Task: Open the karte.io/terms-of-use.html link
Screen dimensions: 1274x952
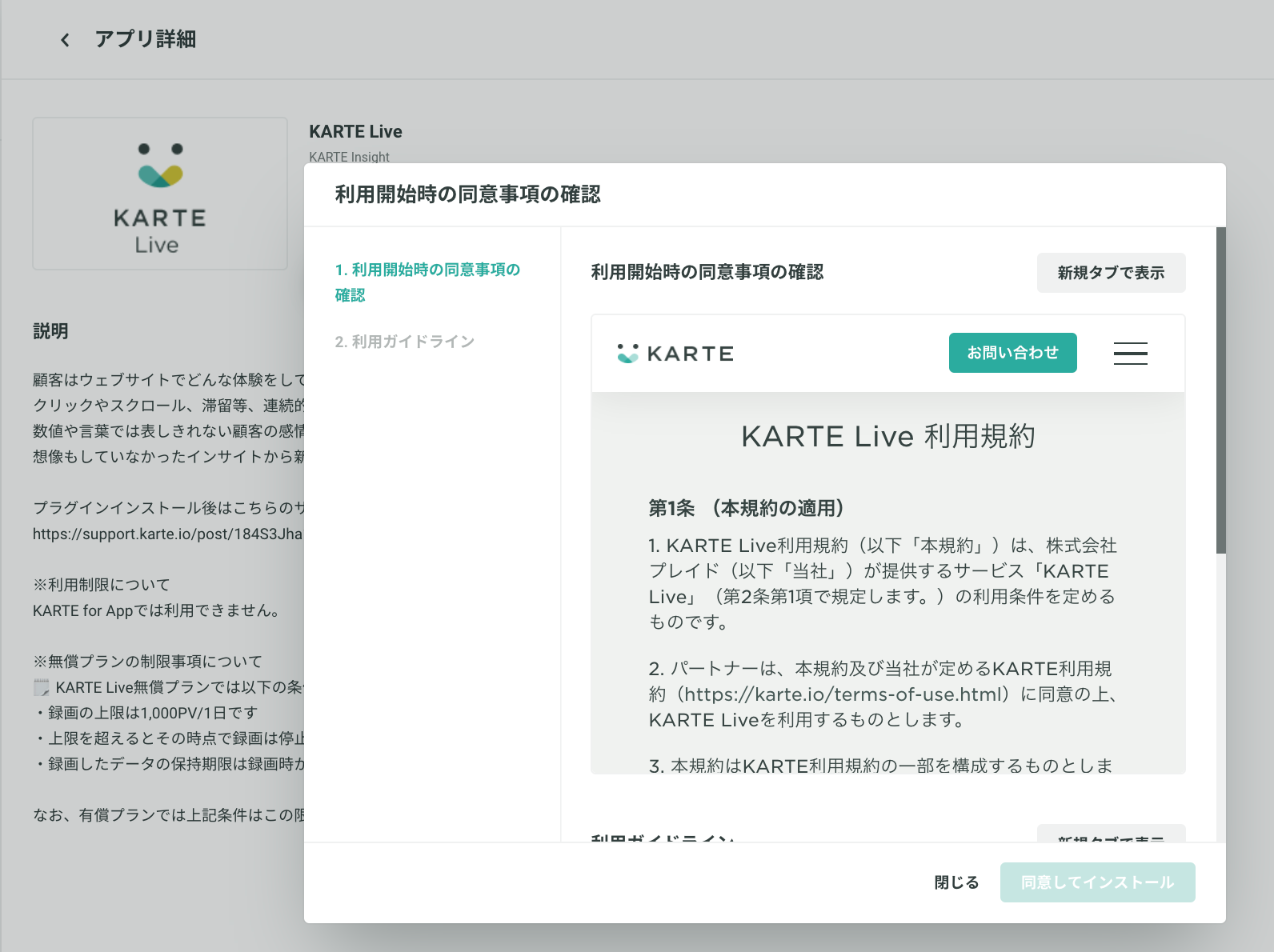Action: coord(845,694)
